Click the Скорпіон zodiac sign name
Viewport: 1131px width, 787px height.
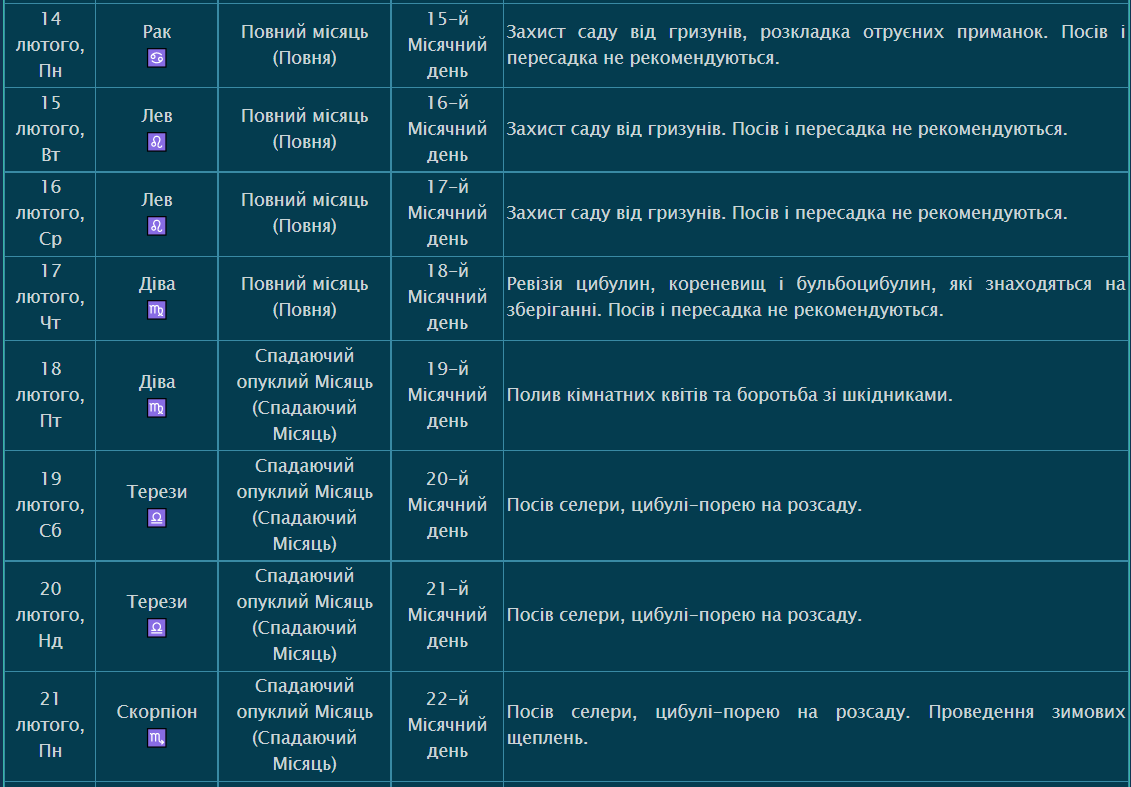[x=157, y=712]
